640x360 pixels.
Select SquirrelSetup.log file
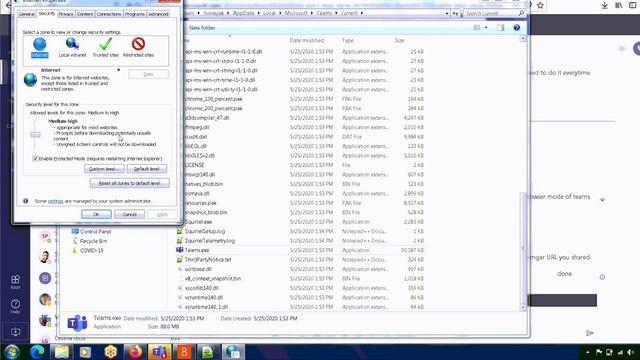tap(204, 231)
